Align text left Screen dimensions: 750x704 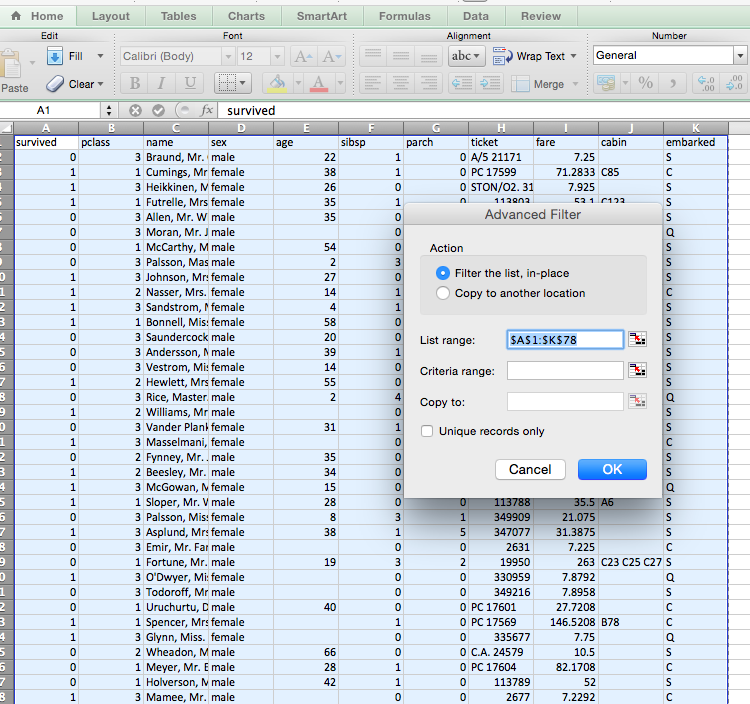click(373, 84)
